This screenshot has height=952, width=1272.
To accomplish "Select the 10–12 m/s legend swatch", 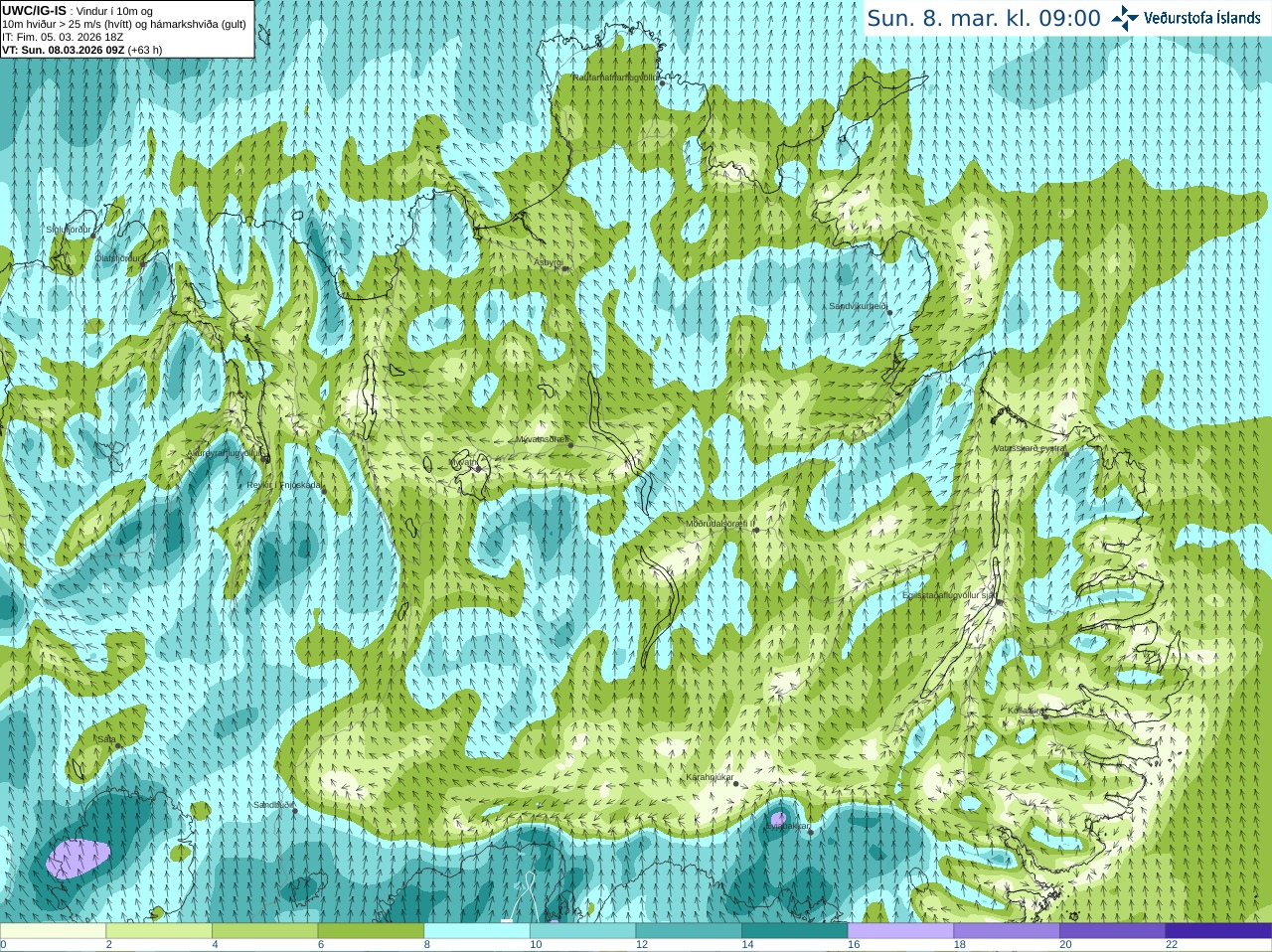I will pyautogui.click(x=582, y=931).
